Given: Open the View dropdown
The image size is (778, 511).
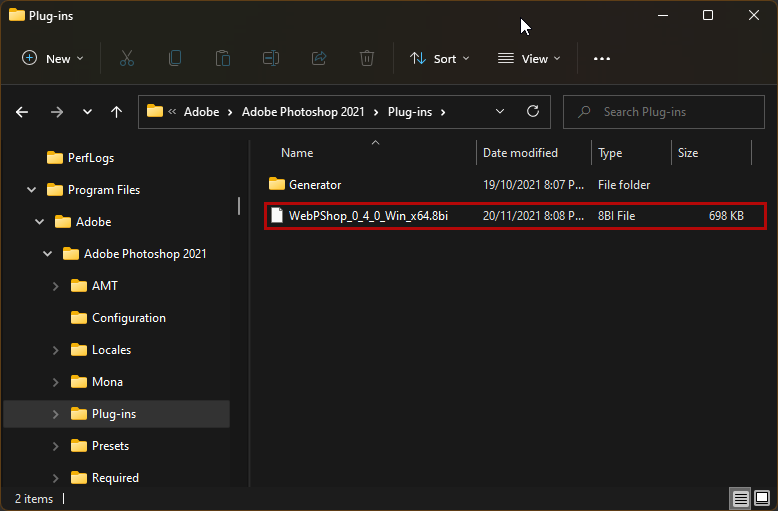Looking at the screenshot, I should pyautogui.click(x=529, y=59).
